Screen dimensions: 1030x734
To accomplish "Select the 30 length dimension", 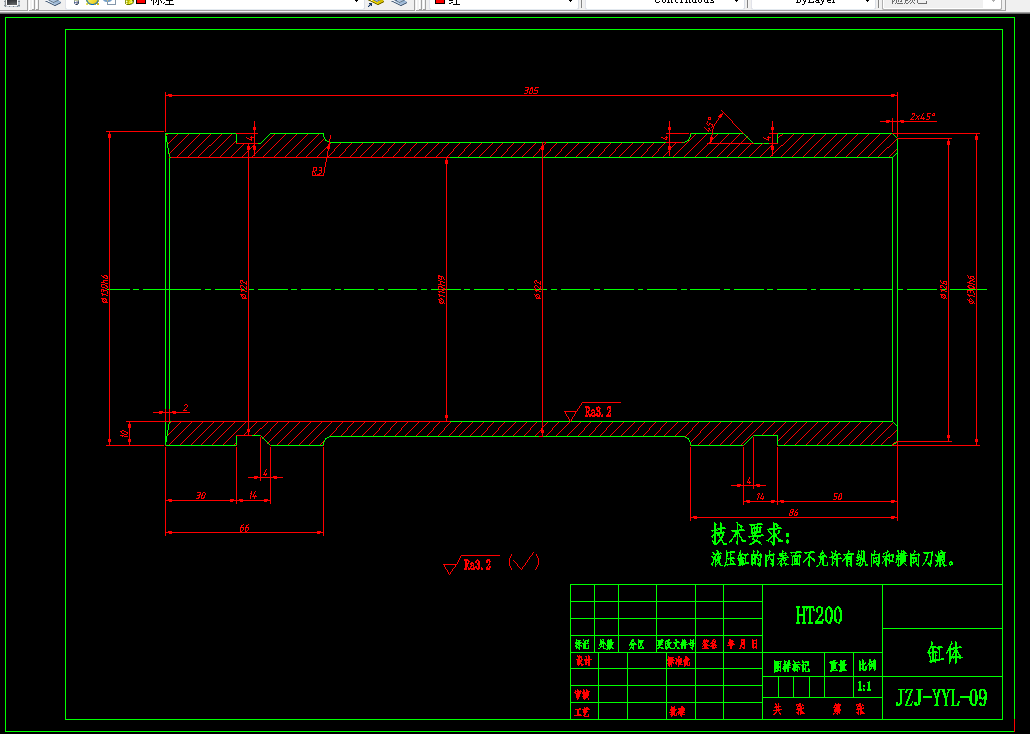I will click(201, 495).
